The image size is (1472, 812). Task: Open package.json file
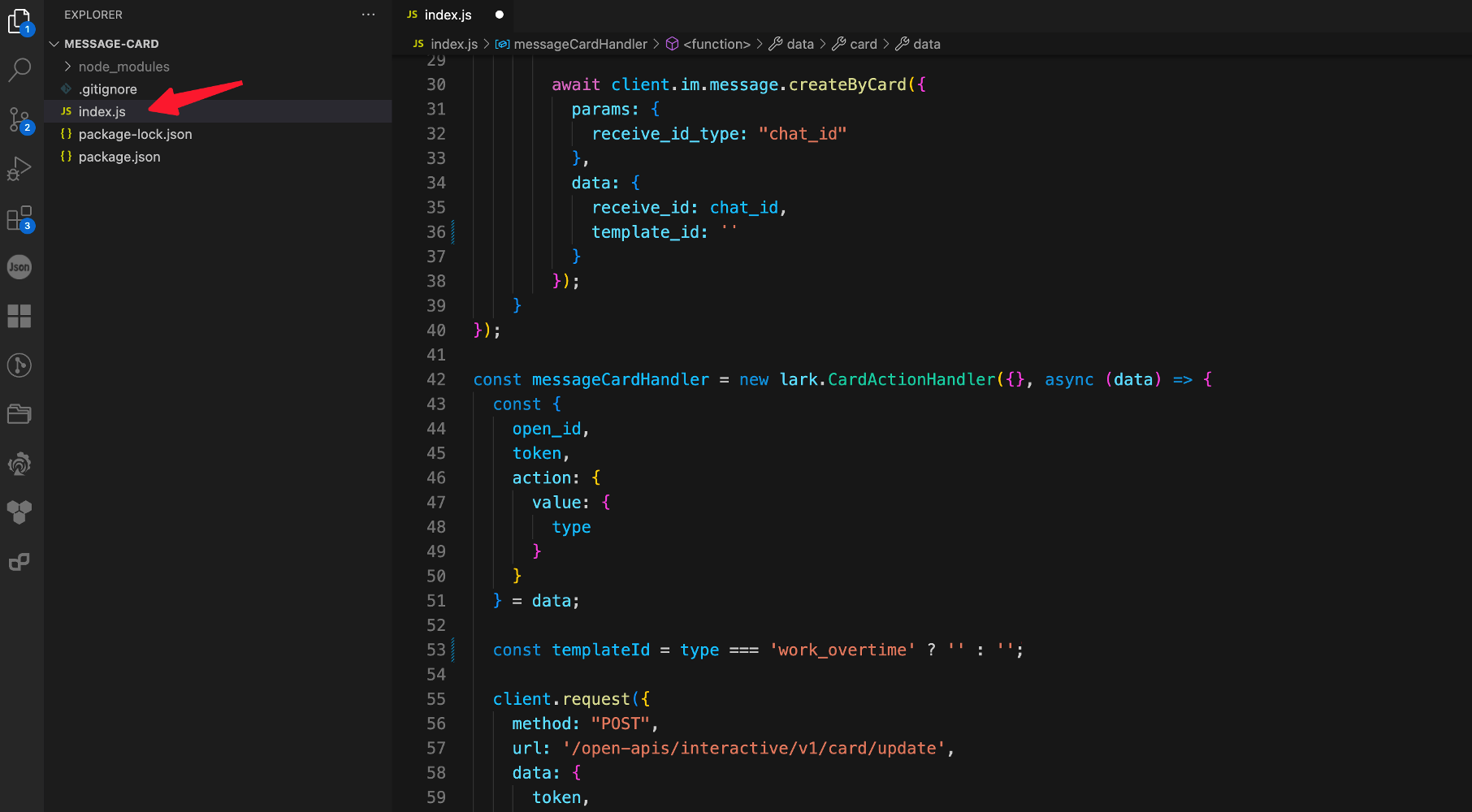pyautogui.click(x=218, y=157)
